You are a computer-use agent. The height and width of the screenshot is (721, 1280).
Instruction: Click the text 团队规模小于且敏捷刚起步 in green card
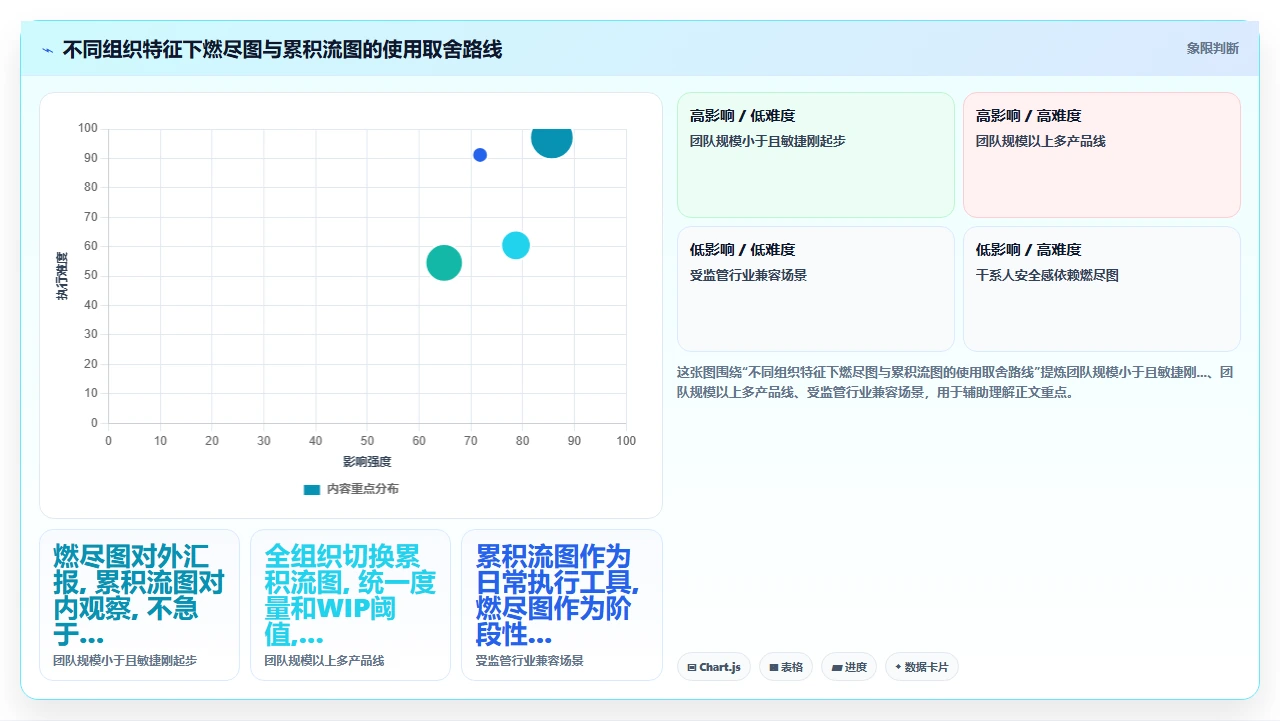[768, 141]
